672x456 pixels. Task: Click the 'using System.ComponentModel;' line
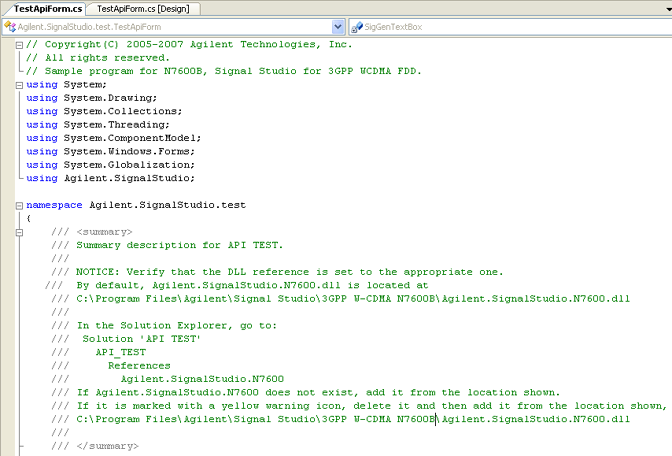point(113,138)
